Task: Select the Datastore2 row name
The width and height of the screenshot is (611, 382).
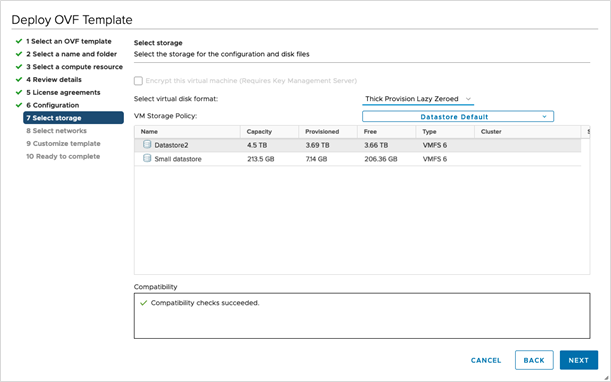Action: pos(171,145)
